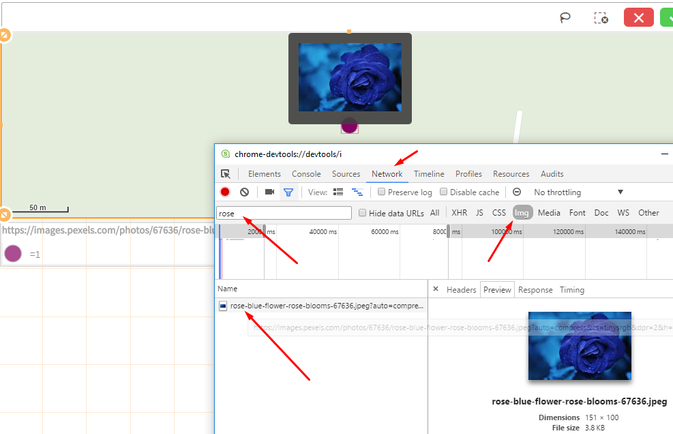Select the Preview tab of request

pos(497,290)
